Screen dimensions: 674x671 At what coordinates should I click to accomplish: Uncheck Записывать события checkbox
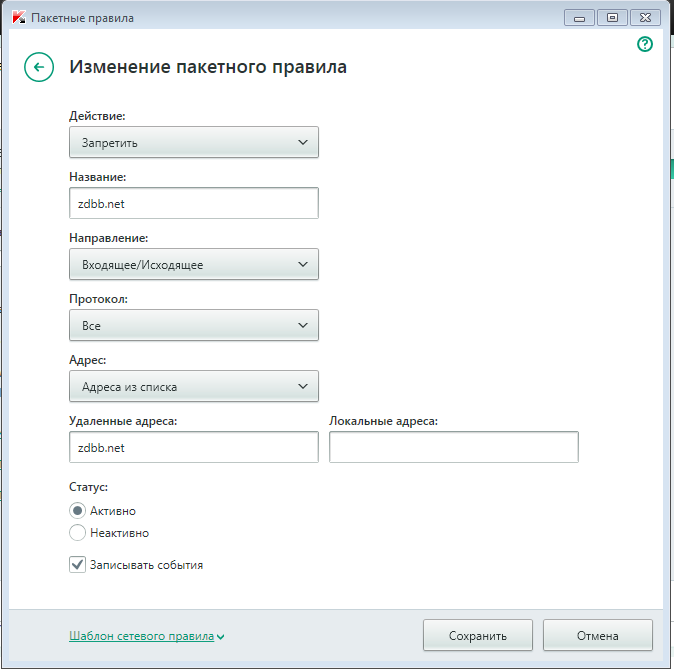pos(78,565)
